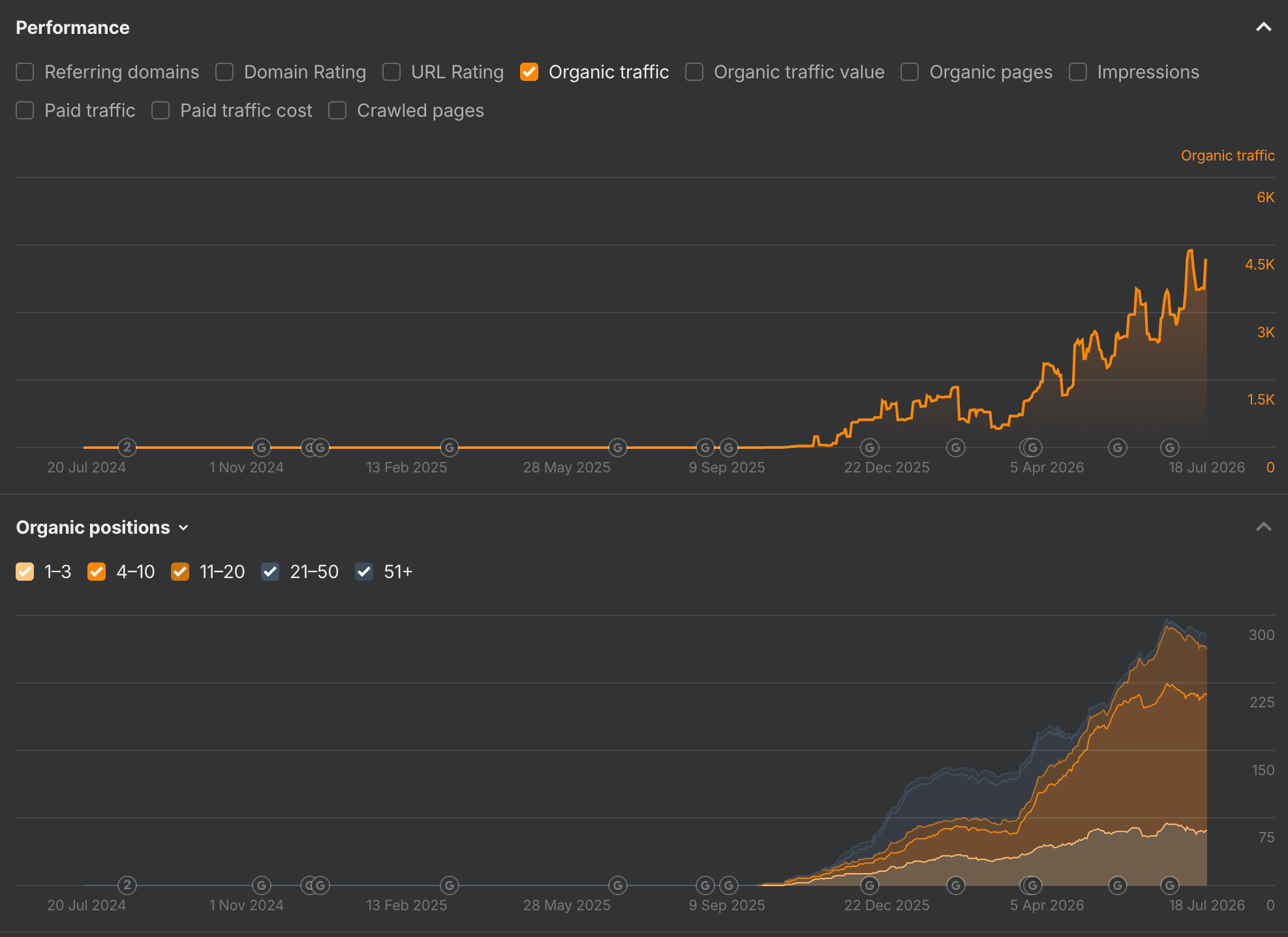Viewport: 1288px width, 937px height.
Task: Enable the Paid traffic cost checkbox
Action: tap(161, 110)
